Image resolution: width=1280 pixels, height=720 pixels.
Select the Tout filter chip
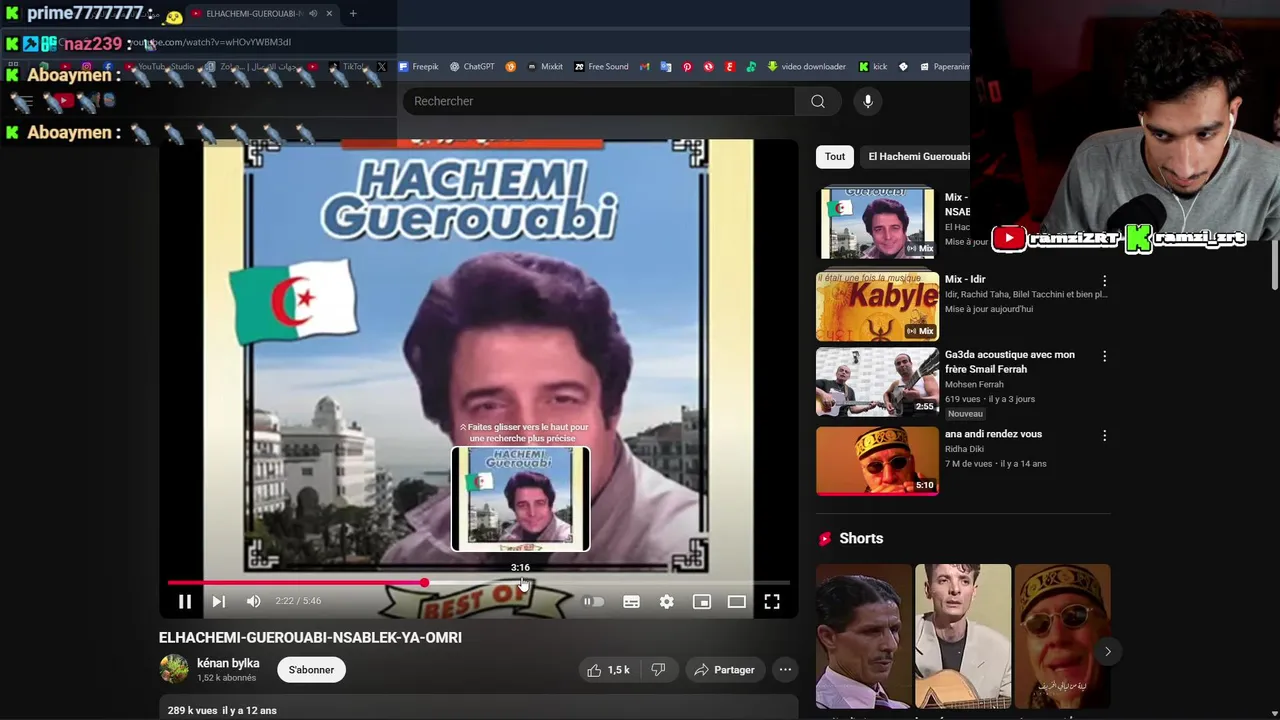(x=835, y=156)
